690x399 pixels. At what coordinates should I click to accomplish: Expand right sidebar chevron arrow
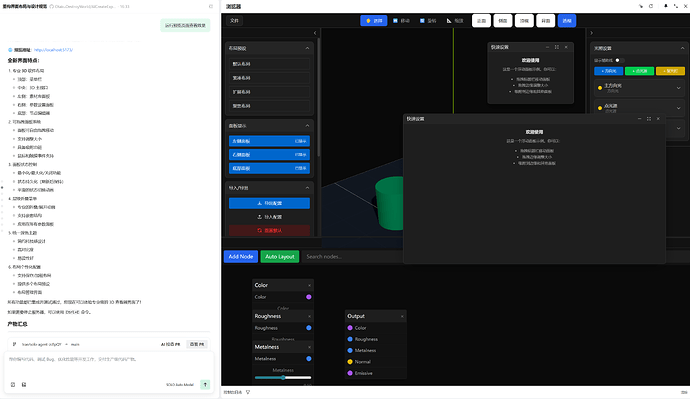tap(591, 33)
